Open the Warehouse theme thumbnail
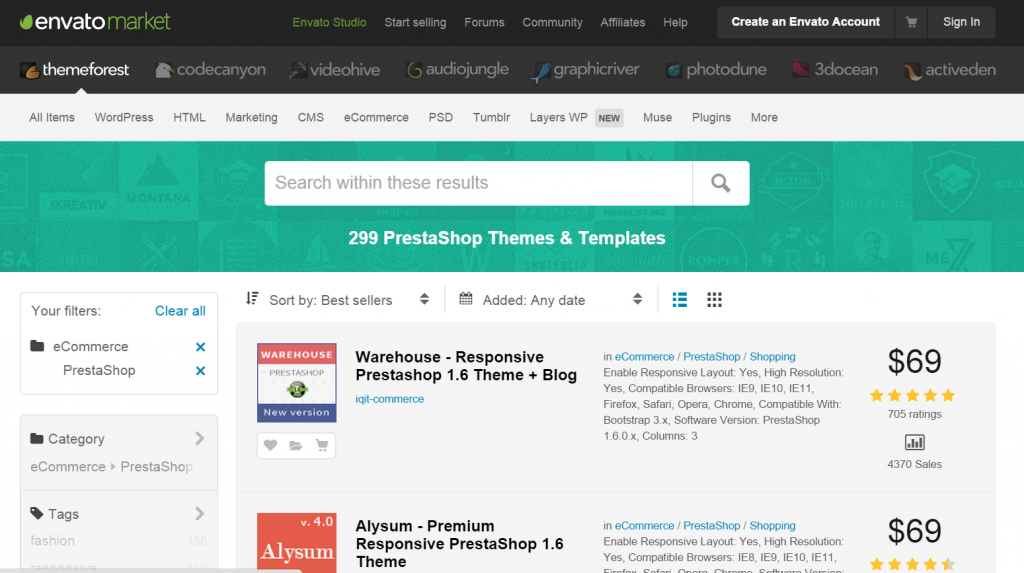The width and height of the screenshot is (1024, 573). 297,383
